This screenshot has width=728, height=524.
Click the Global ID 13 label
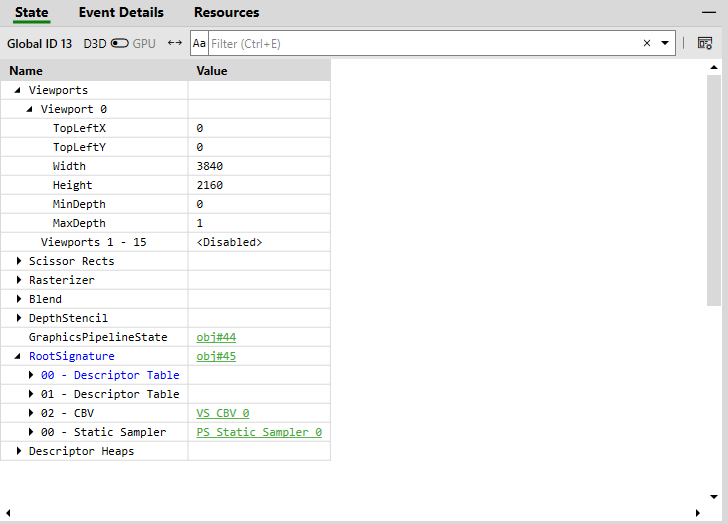point(39,44)
